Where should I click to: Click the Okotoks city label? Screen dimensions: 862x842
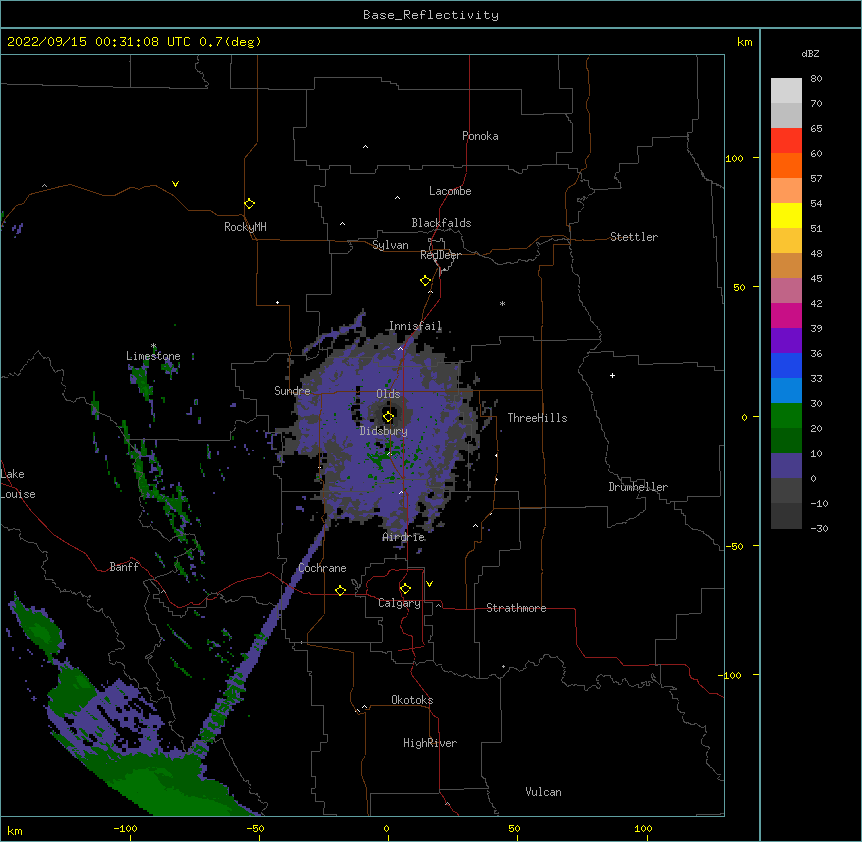[x=412, y=700]
